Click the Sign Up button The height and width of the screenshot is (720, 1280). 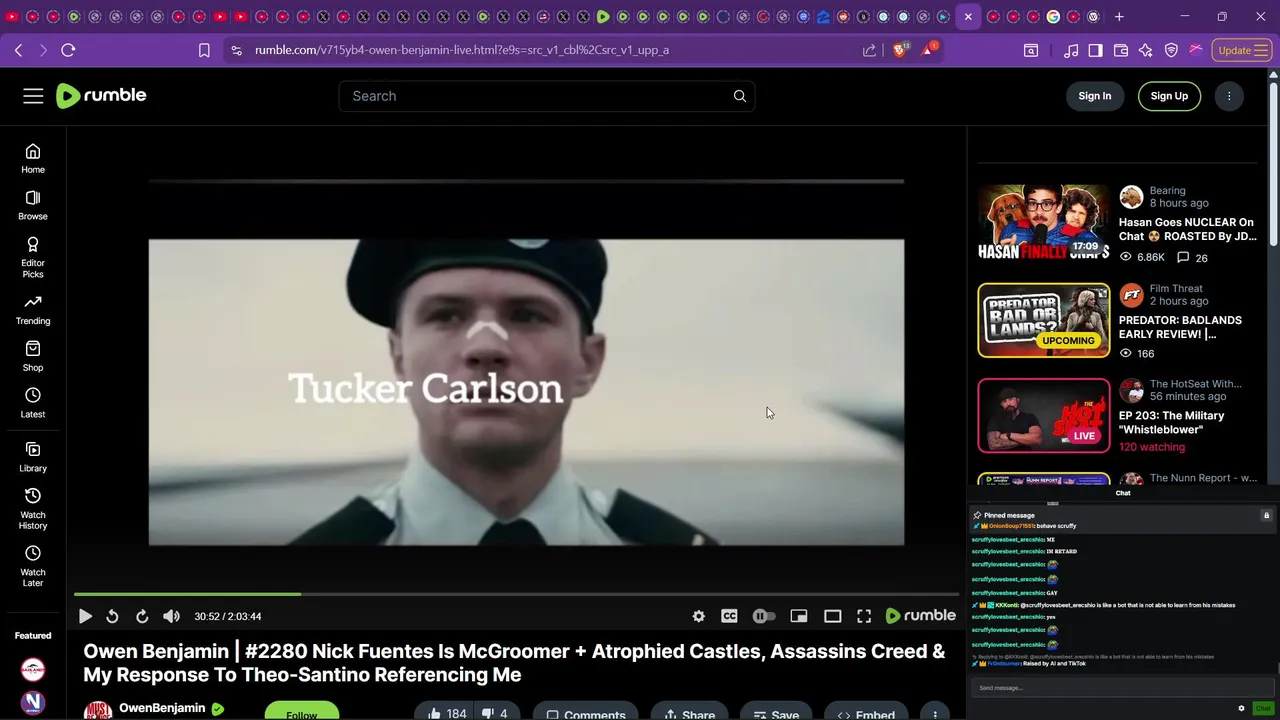coord(1169,96)
